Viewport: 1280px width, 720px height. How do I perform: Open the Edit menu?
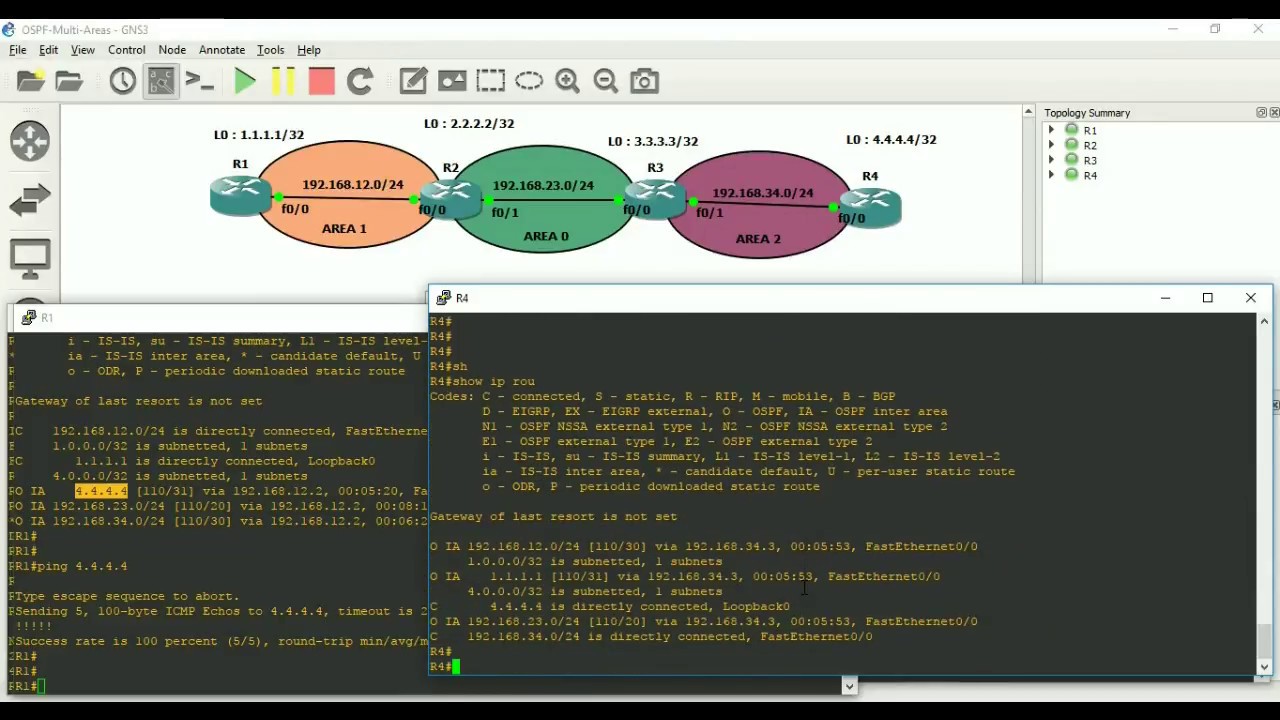pyautogui.click(x=48, y=50)
